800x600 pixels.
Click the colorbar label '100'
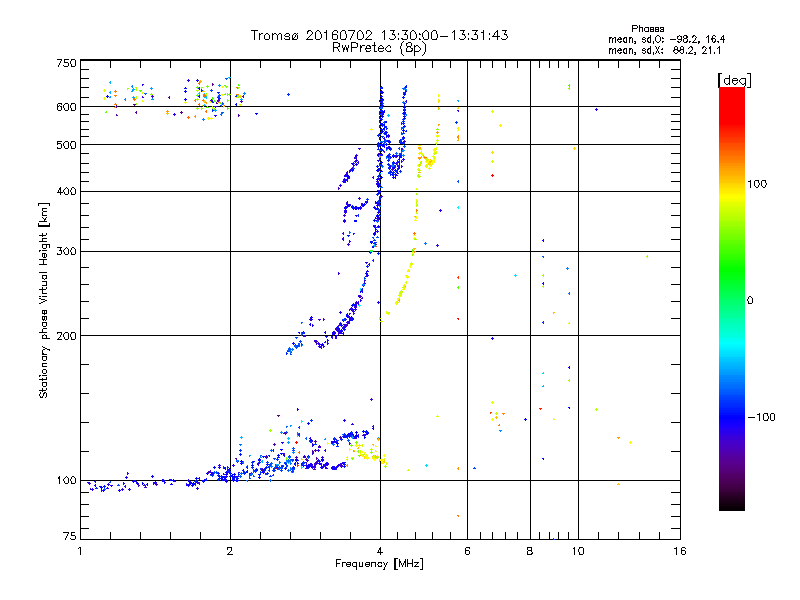[x=757, y=184]
